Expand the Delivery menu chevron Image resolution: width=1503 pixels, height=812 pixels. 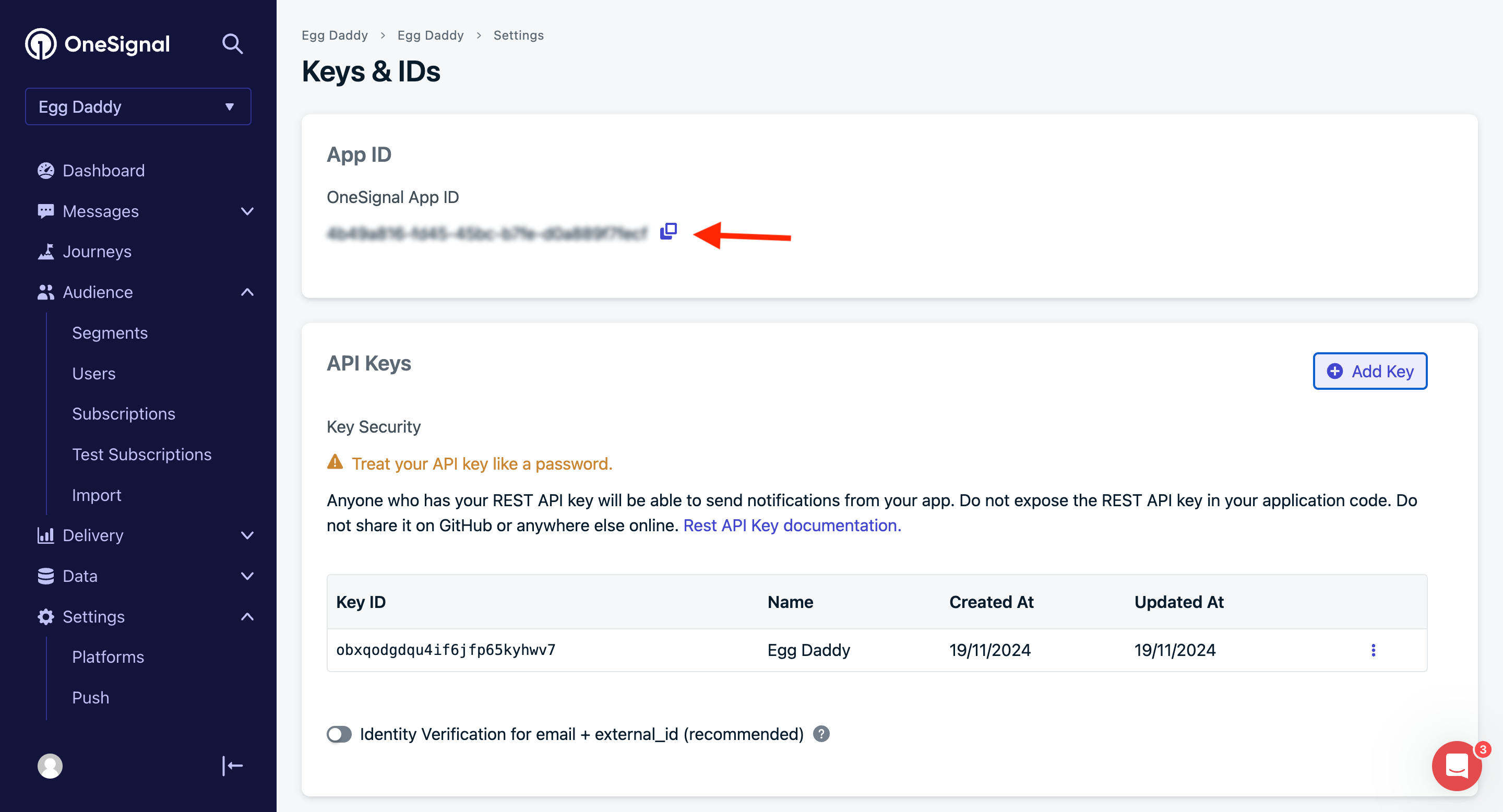247,535
